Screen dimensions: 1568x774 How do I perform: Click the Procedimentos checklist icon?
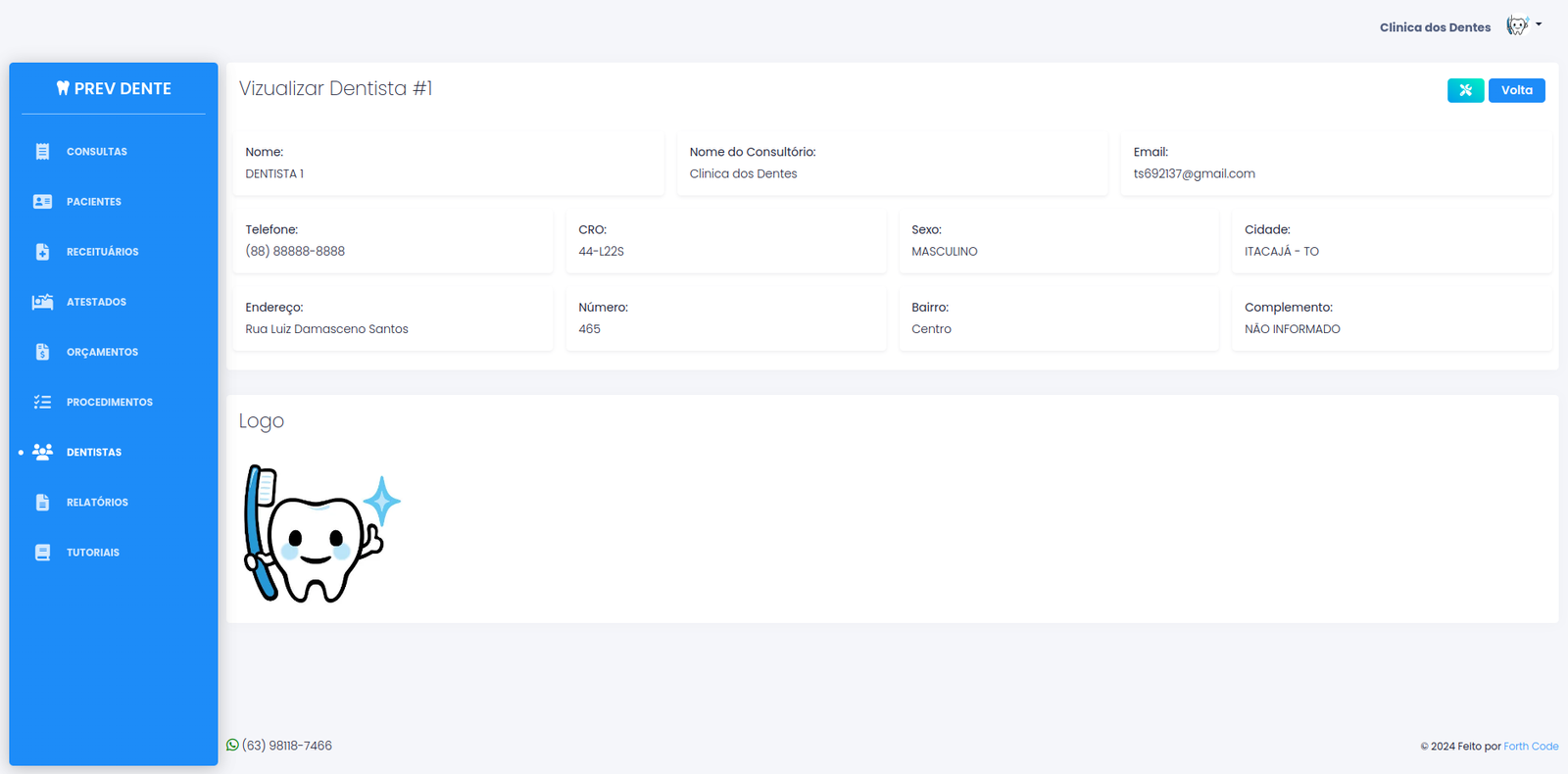pos(42,402)
